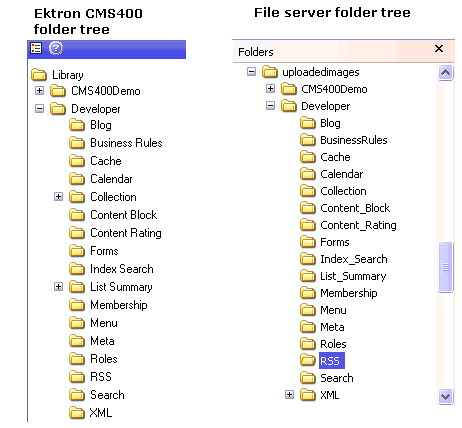Screen dimensions: 462x428
Task: Click the scrollbar down arrow in Folders pane
Action: pyautogui.click(x=445, y=396)
